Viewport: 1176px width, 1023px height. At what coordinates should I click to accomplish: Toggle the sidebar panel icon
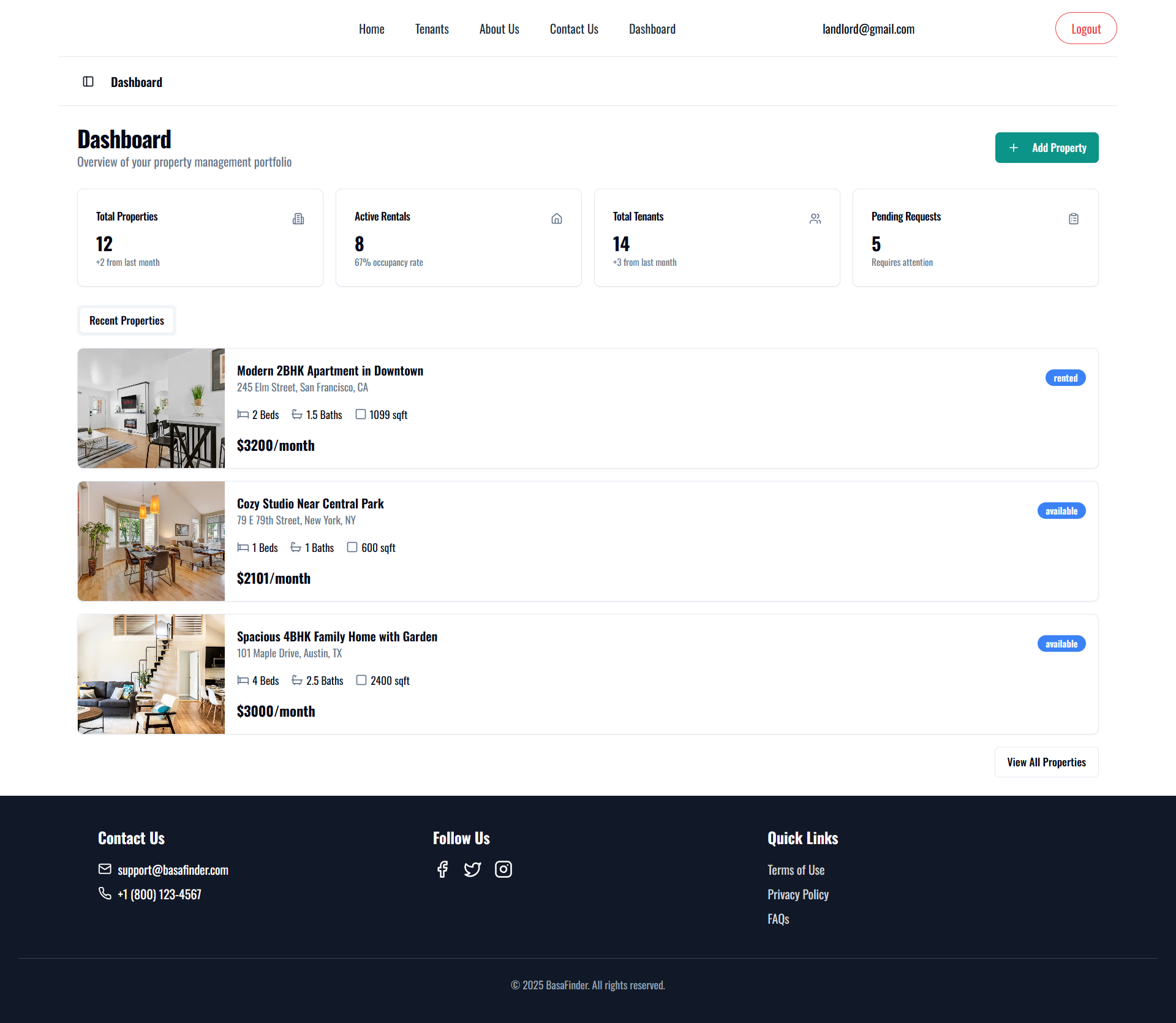click(x=88, y=81)
